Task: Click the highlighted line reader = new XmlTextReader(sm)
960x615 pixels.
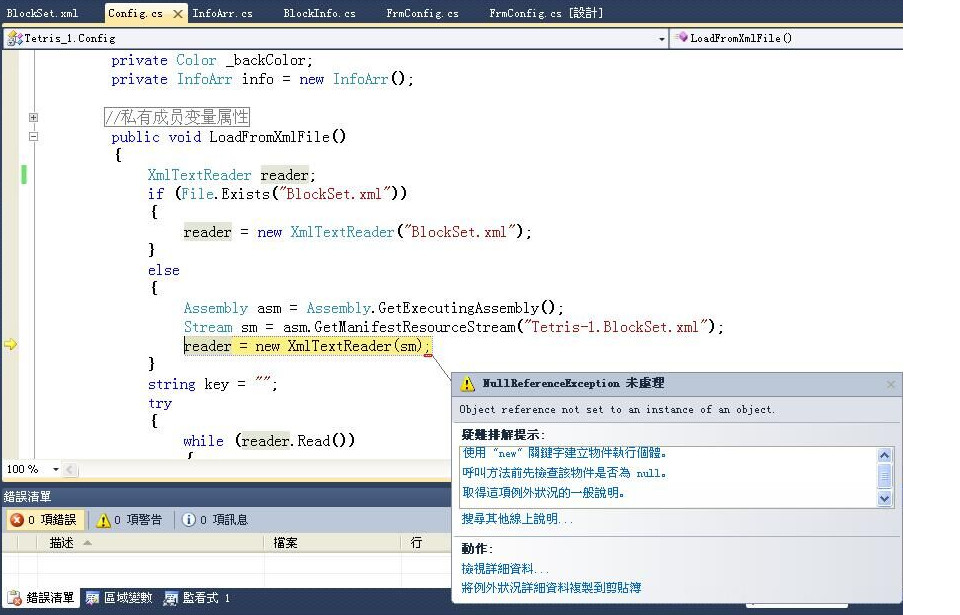Action: coord(307,346)
